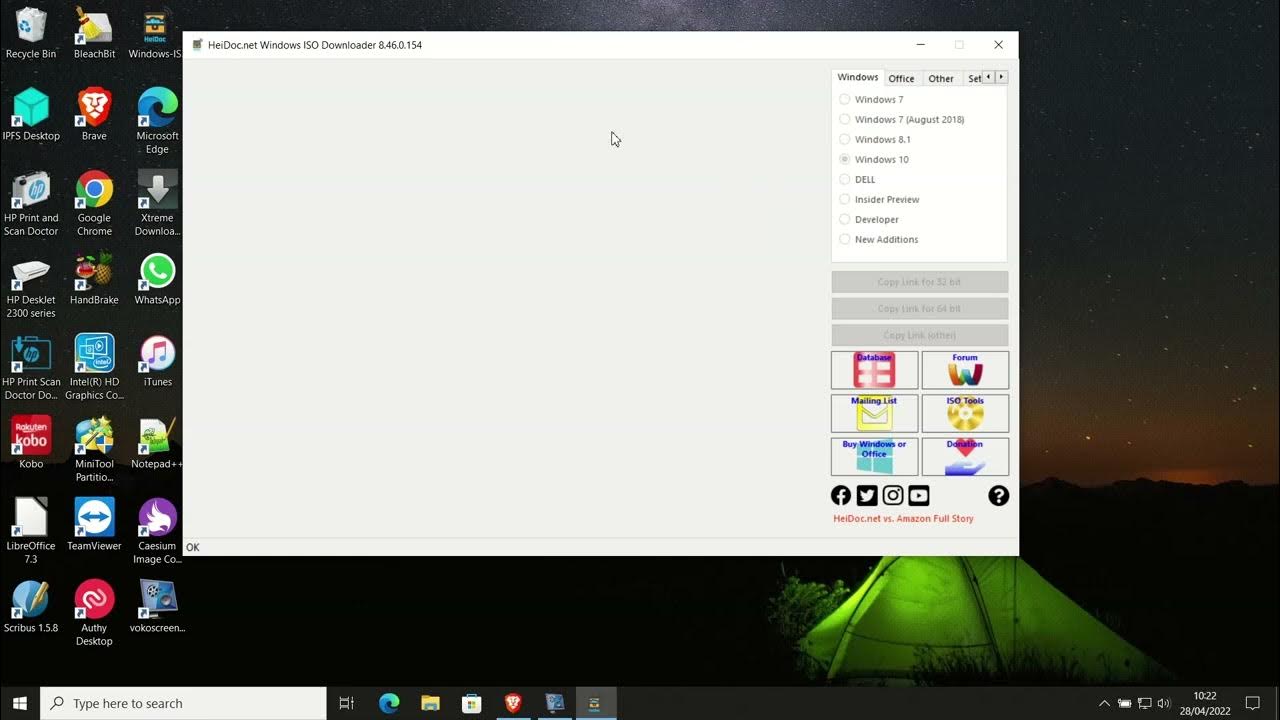Open the notification center icon

1252,703
